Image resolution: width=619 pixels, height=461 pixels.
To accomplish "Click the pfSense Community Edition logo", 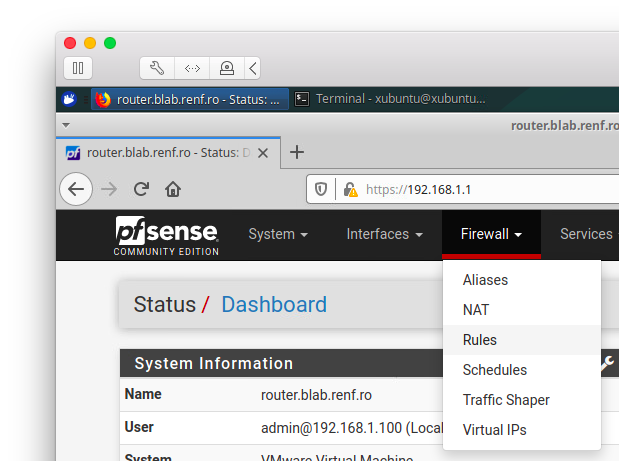I will point(166,235).
